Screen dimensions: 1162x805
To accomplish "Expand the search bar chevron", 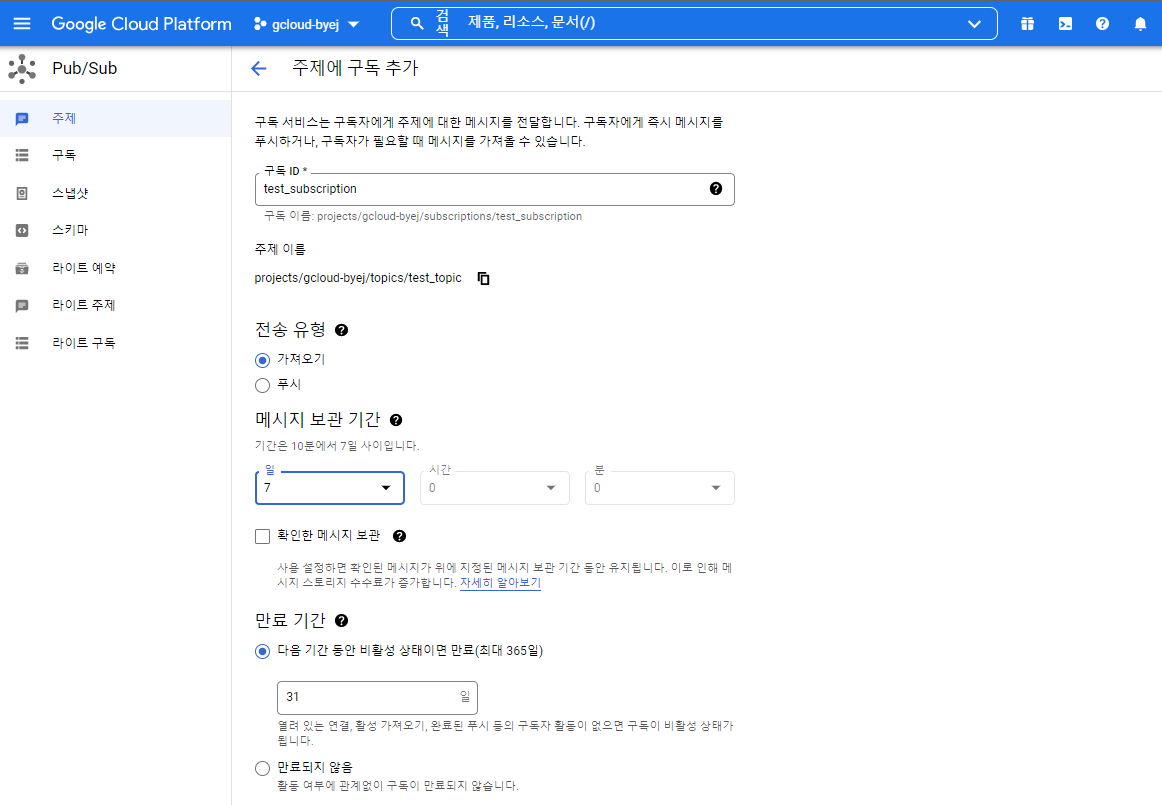I will click(x=975, y=24).
